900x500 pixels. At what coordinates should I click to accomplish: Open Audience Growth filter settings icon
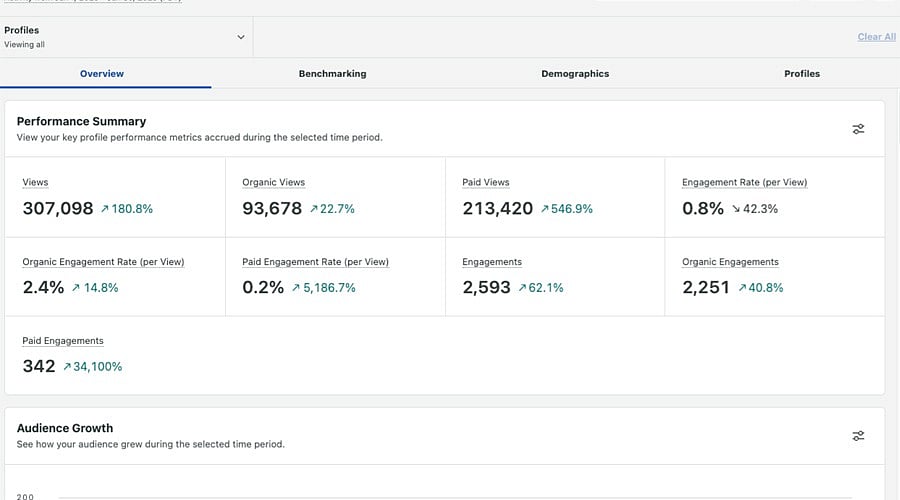[x=858, y=436]
